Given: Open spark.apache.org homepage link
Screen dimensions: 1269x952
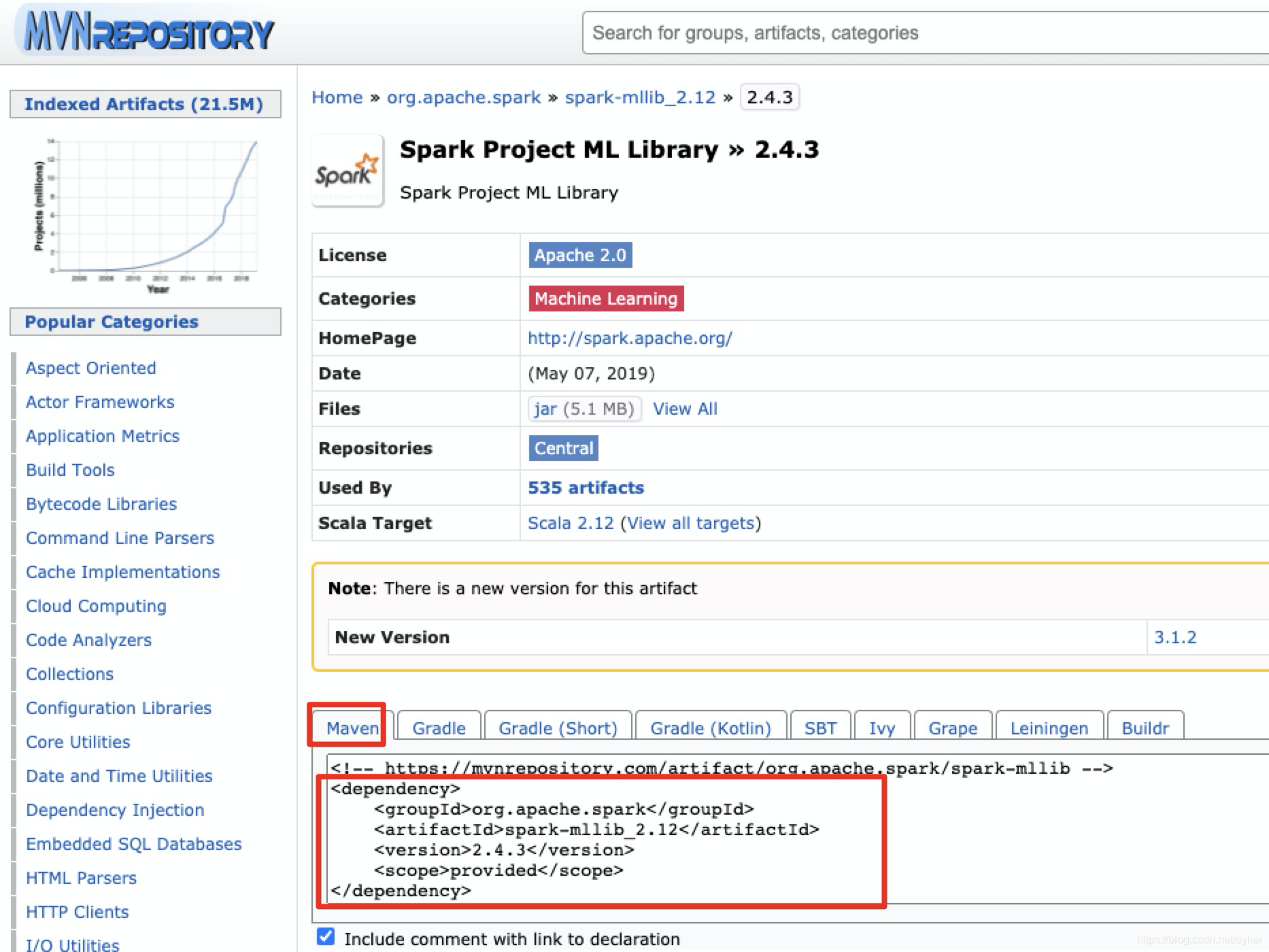Looking at the screenshot, I should pos(629,338).
